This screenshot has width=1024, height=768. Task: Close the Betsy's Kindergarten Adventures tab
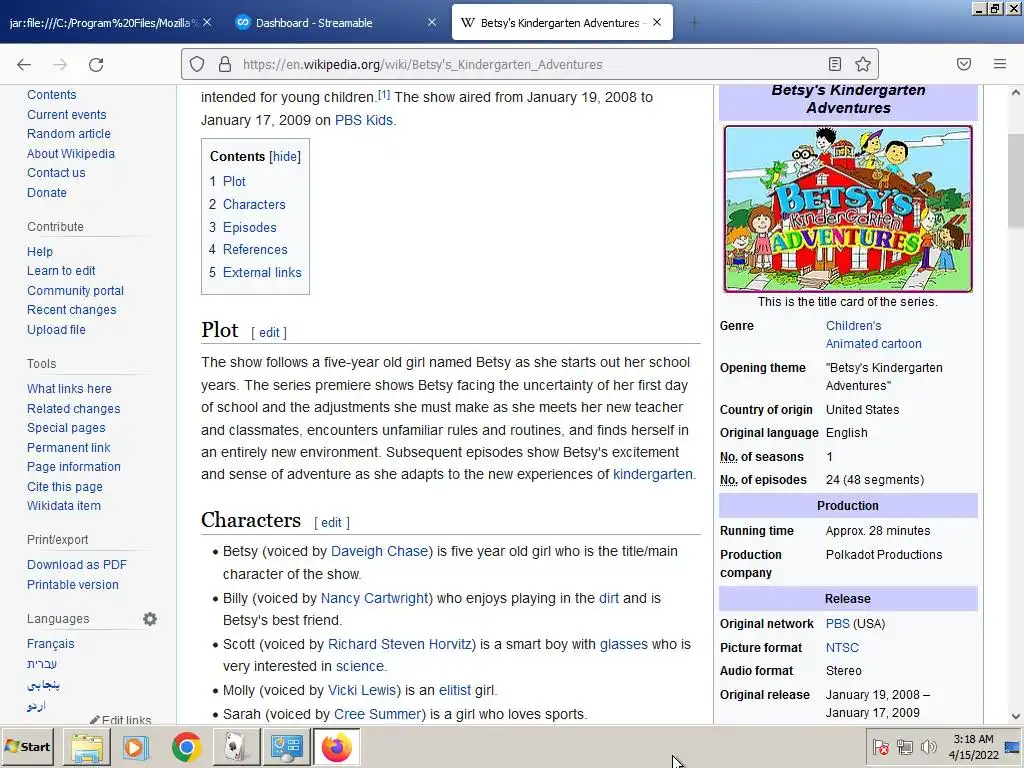click(657, 22)
